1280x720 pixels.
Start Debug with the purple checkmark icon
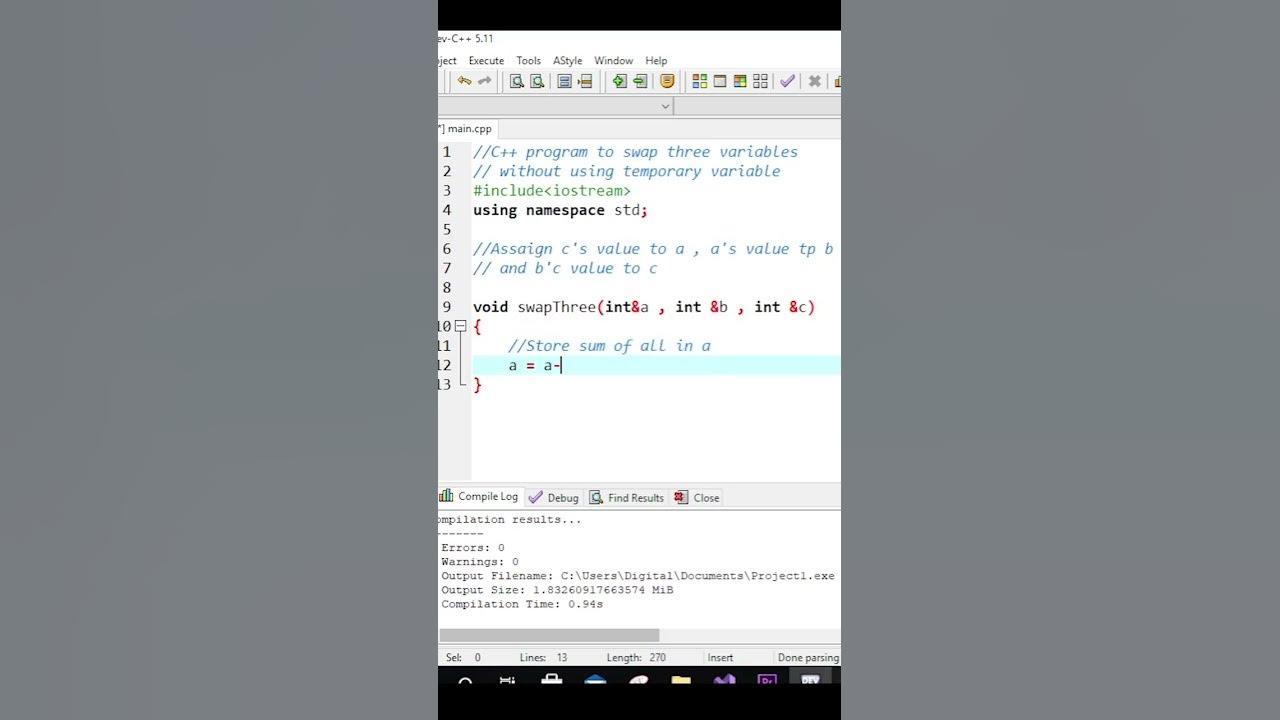coord(787,82)
